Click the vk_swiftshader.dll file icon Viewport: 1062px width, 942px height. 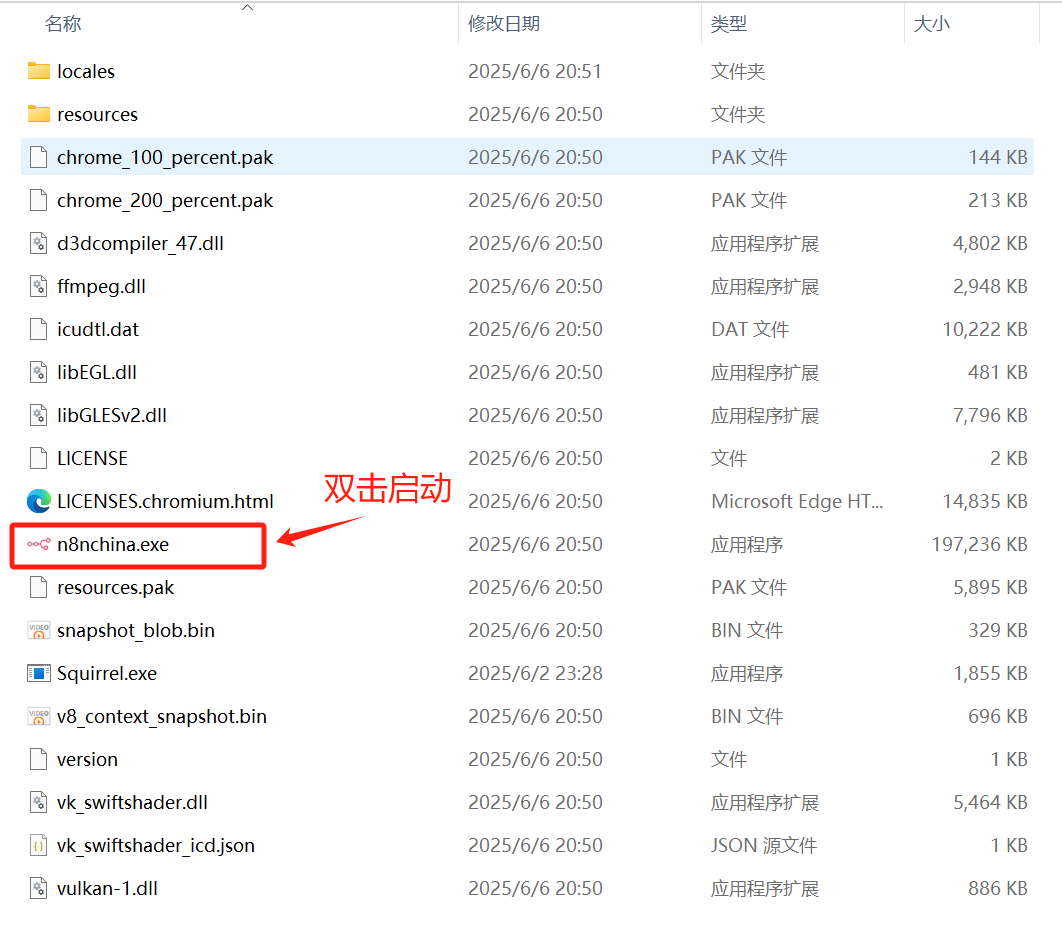[39, 802]
